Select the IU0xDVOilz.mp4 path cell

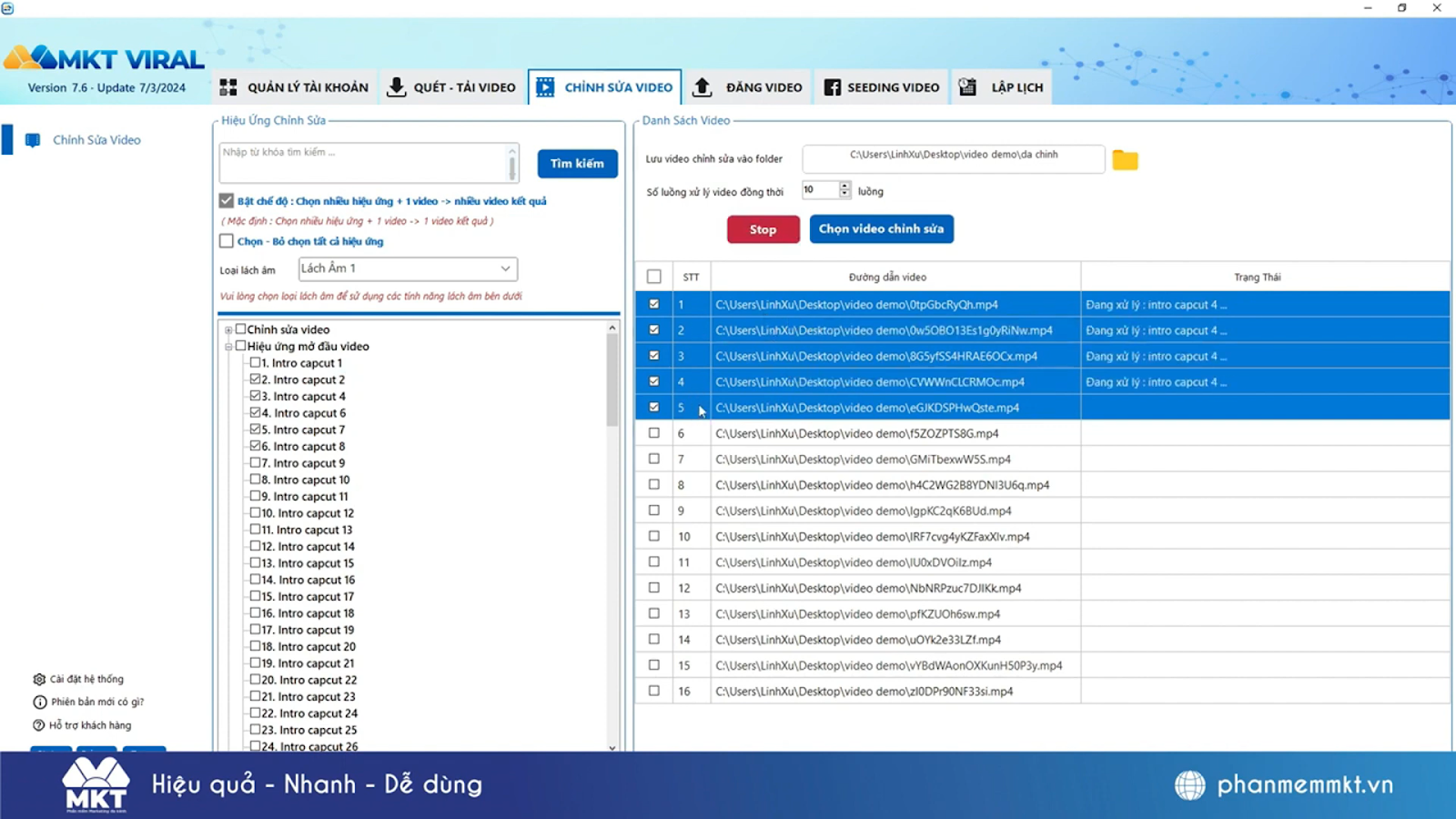895,562
